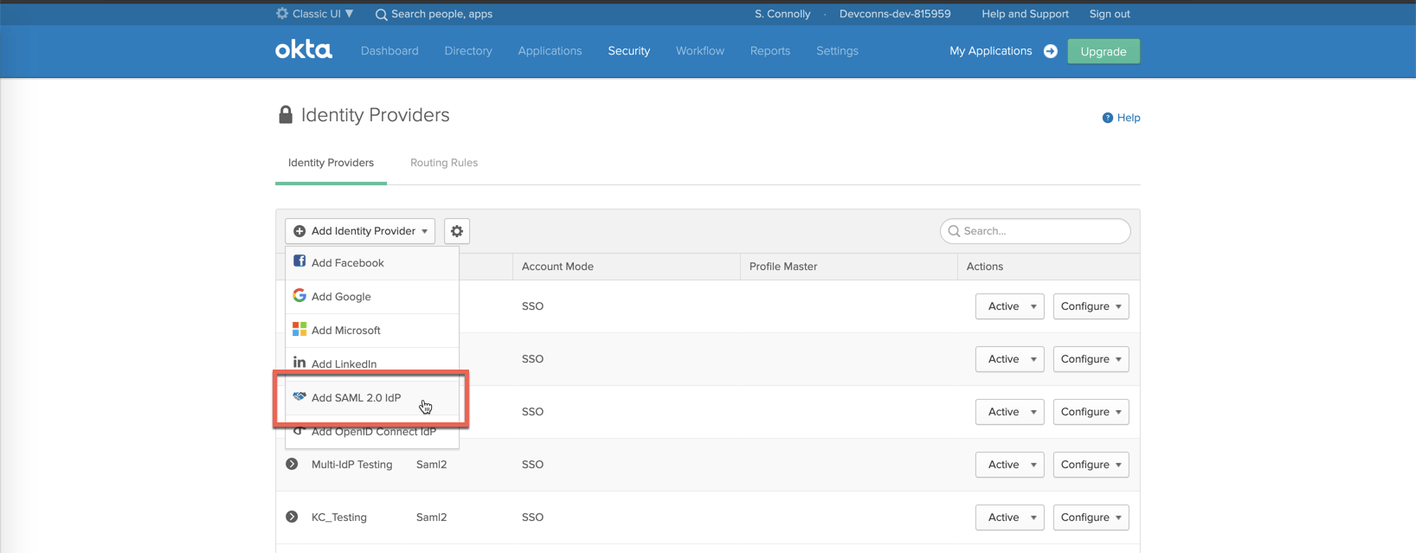Image resolution: width=1416 pixels, height=553 pixels.
Task: Click the search people, apps field
Action: click(x=434, y=14)
